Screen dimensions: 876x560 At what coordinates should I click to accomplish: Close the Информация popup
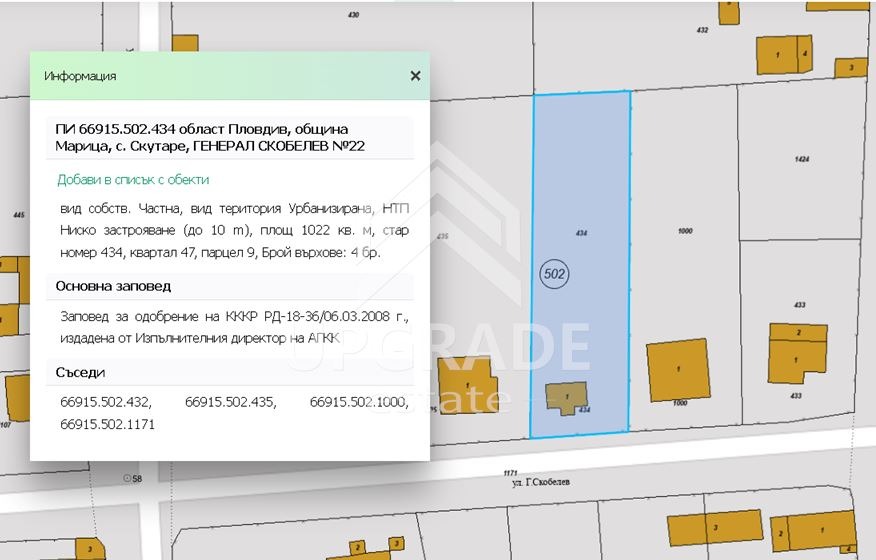[415, 76]
